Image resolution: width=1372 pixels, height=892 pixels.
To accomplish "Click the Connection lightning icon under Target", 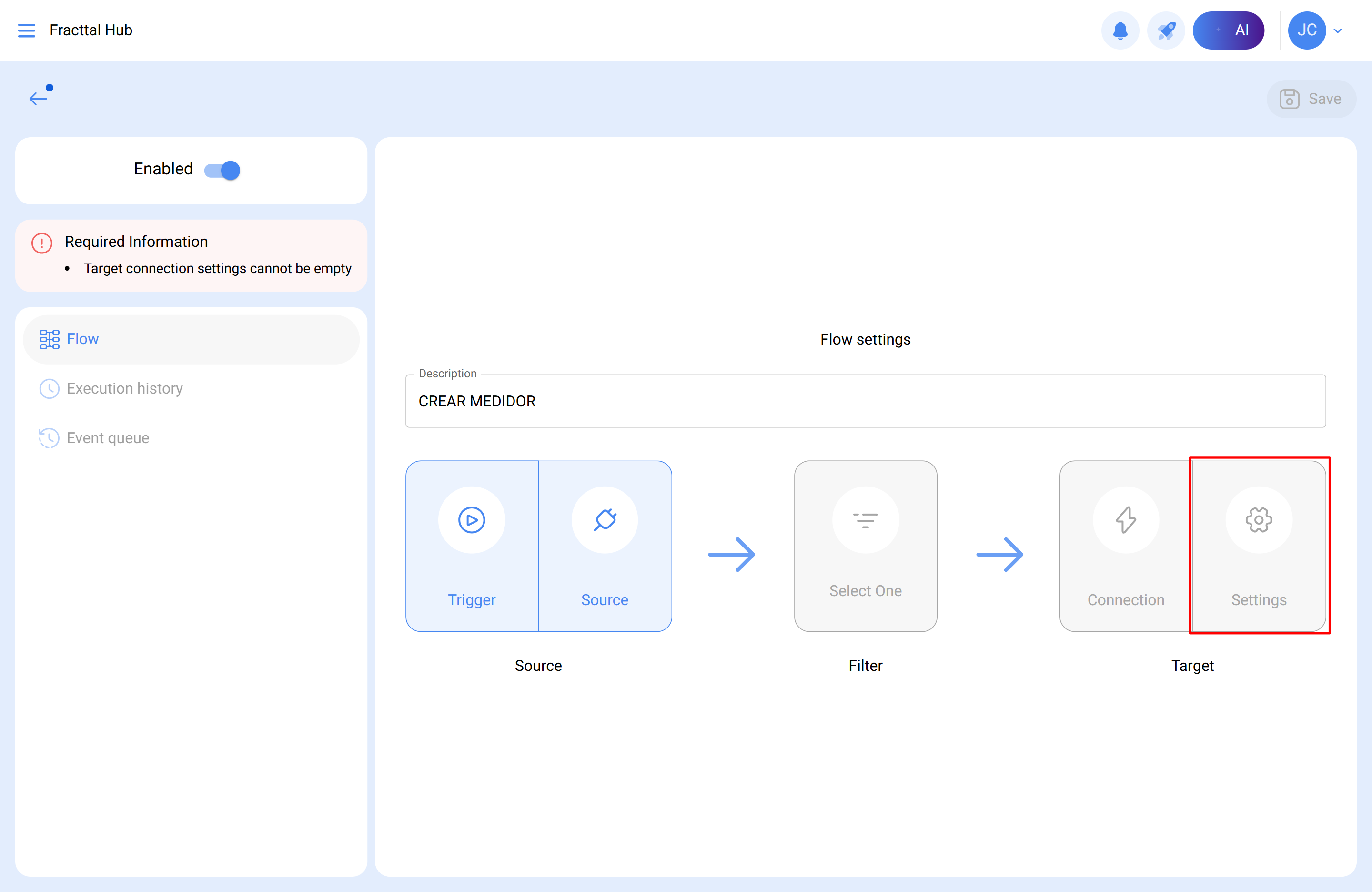I will pyautogui.click(x=1125, y=519).
